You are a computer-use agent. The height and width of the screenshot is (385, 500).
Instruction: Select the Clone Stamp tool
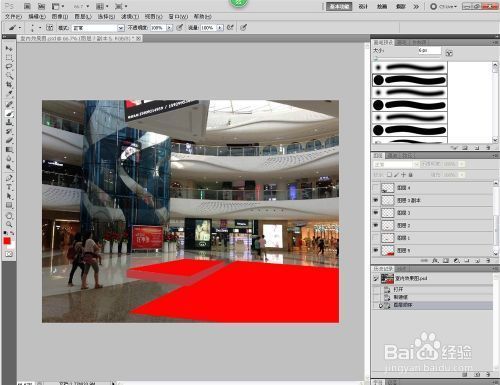tap(9, 123)
